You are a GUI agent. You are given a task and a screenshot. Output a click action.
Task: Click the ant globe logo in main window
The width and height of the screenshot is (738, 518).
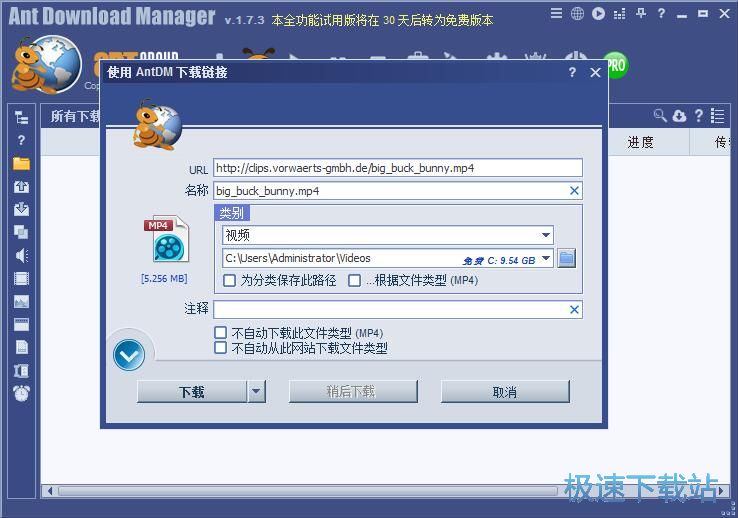tap(46, 65)
